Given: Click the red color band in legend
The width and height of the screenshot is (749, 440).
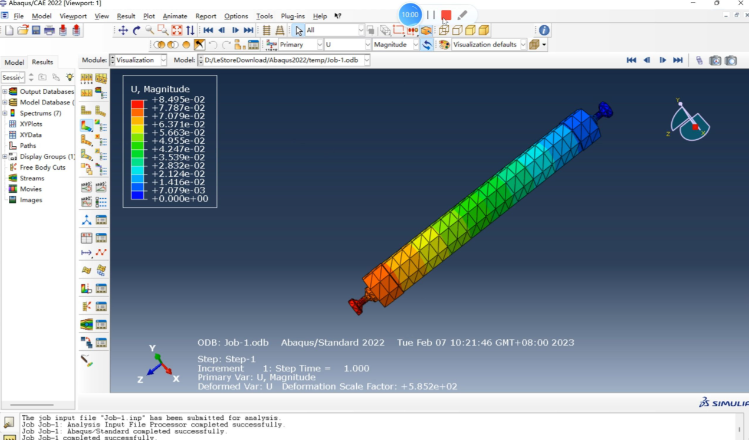Looking at the screenshot, I should coord(137,105).
